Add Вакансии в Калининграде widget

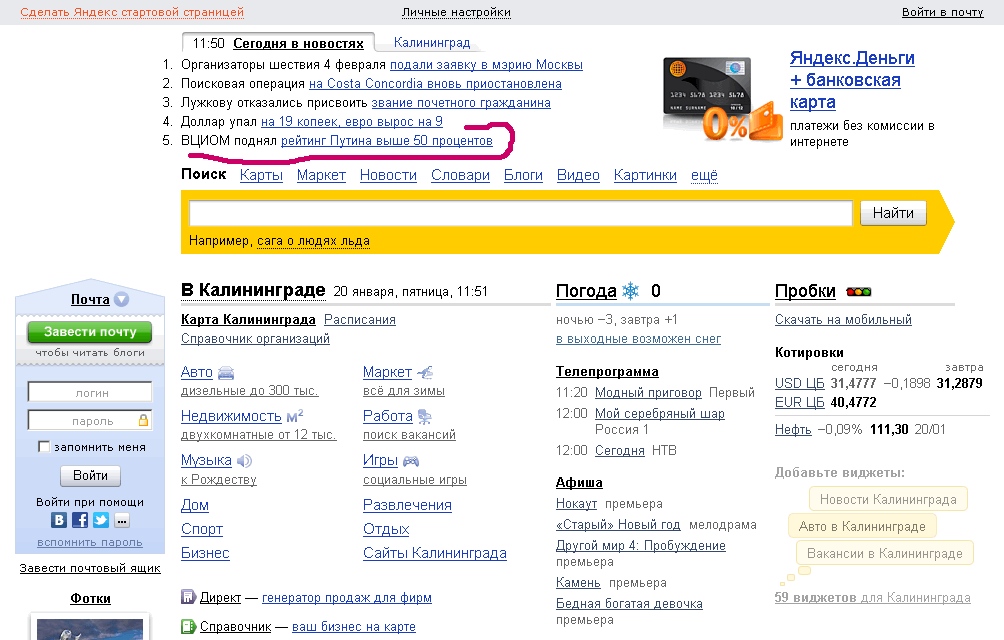coord(884,553)
